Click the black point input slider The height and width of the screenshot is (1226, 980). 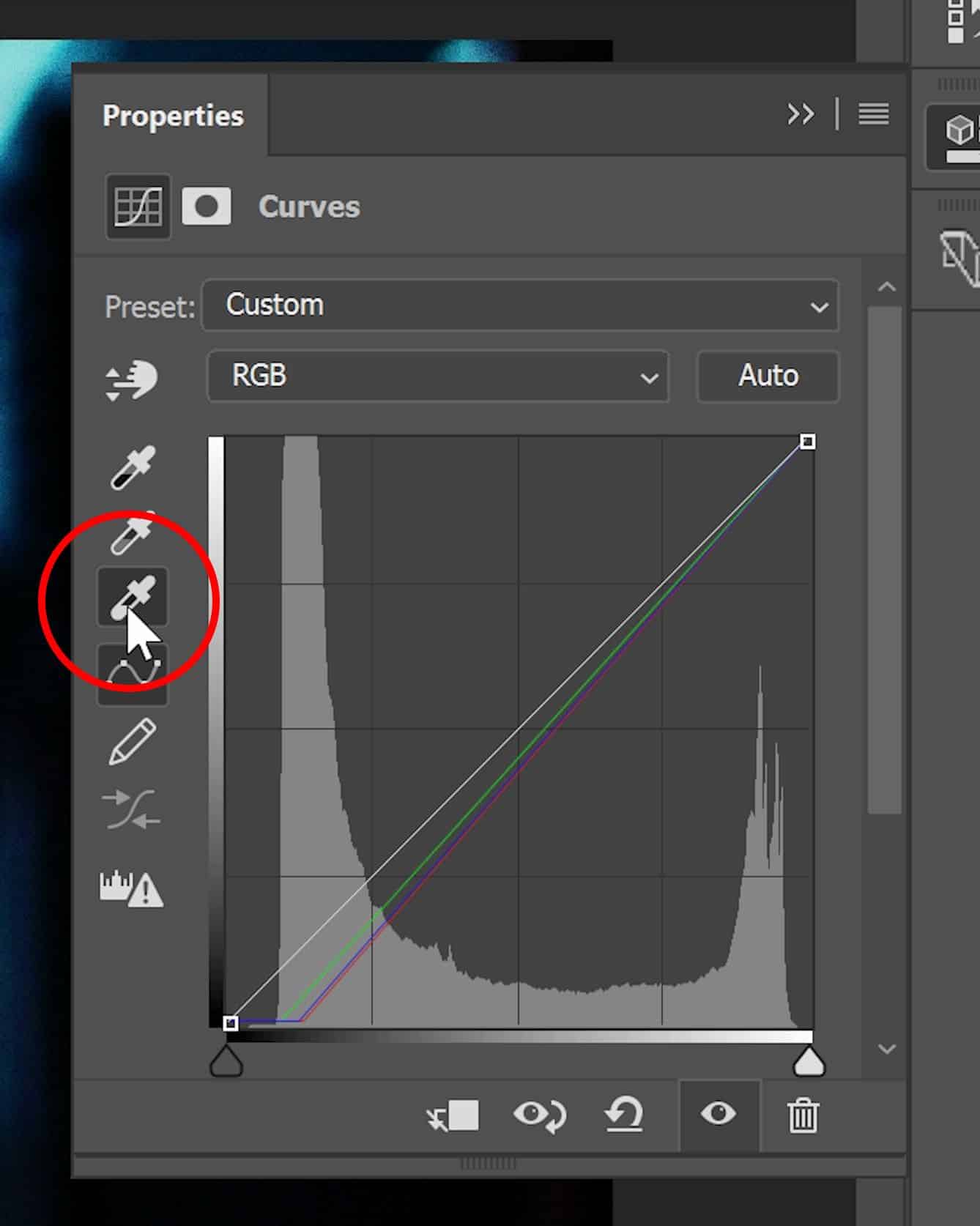[x=226, y=1061]
